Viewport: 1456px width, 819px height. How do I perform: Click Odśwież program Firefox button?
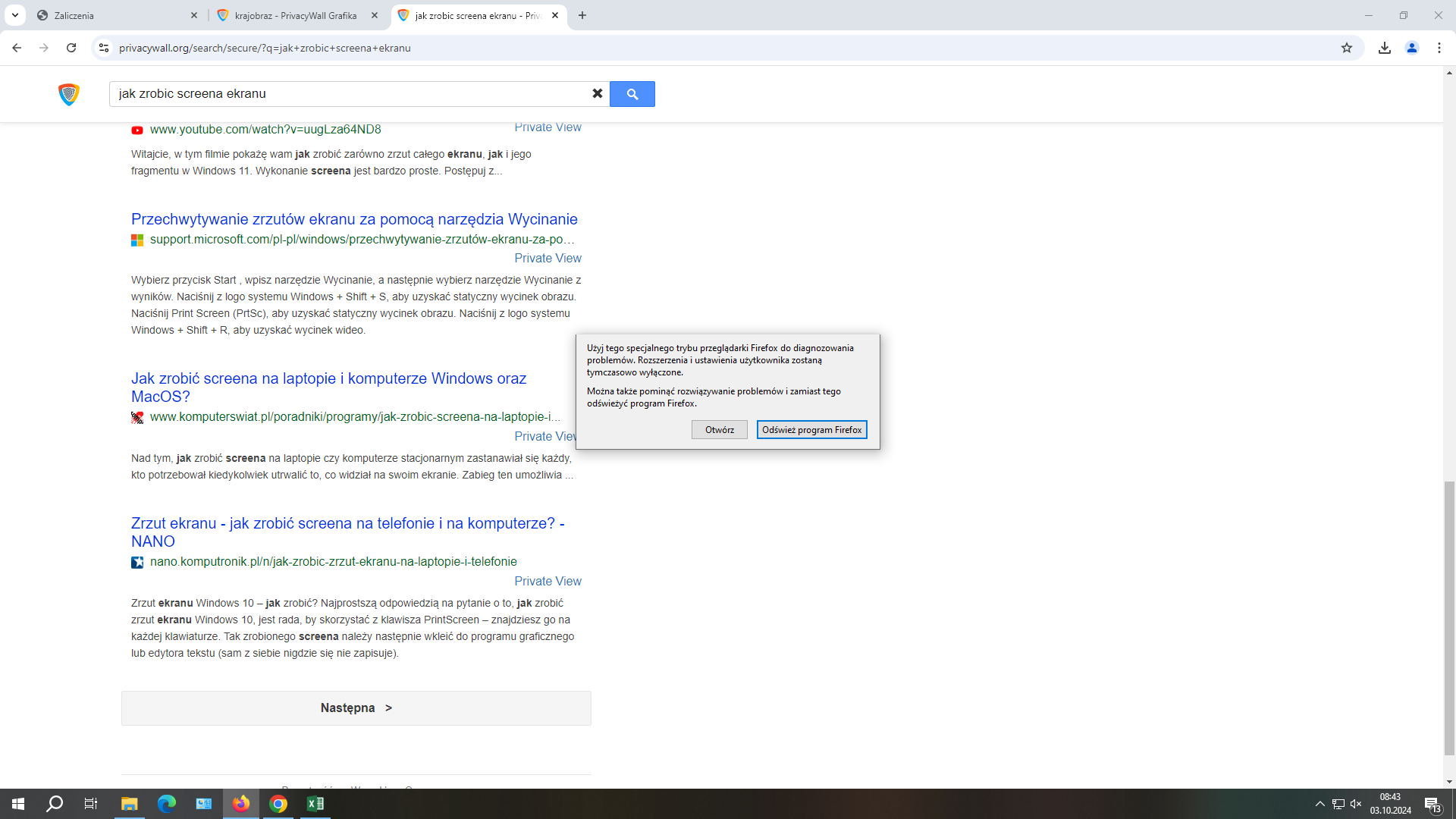pos(811,430)
